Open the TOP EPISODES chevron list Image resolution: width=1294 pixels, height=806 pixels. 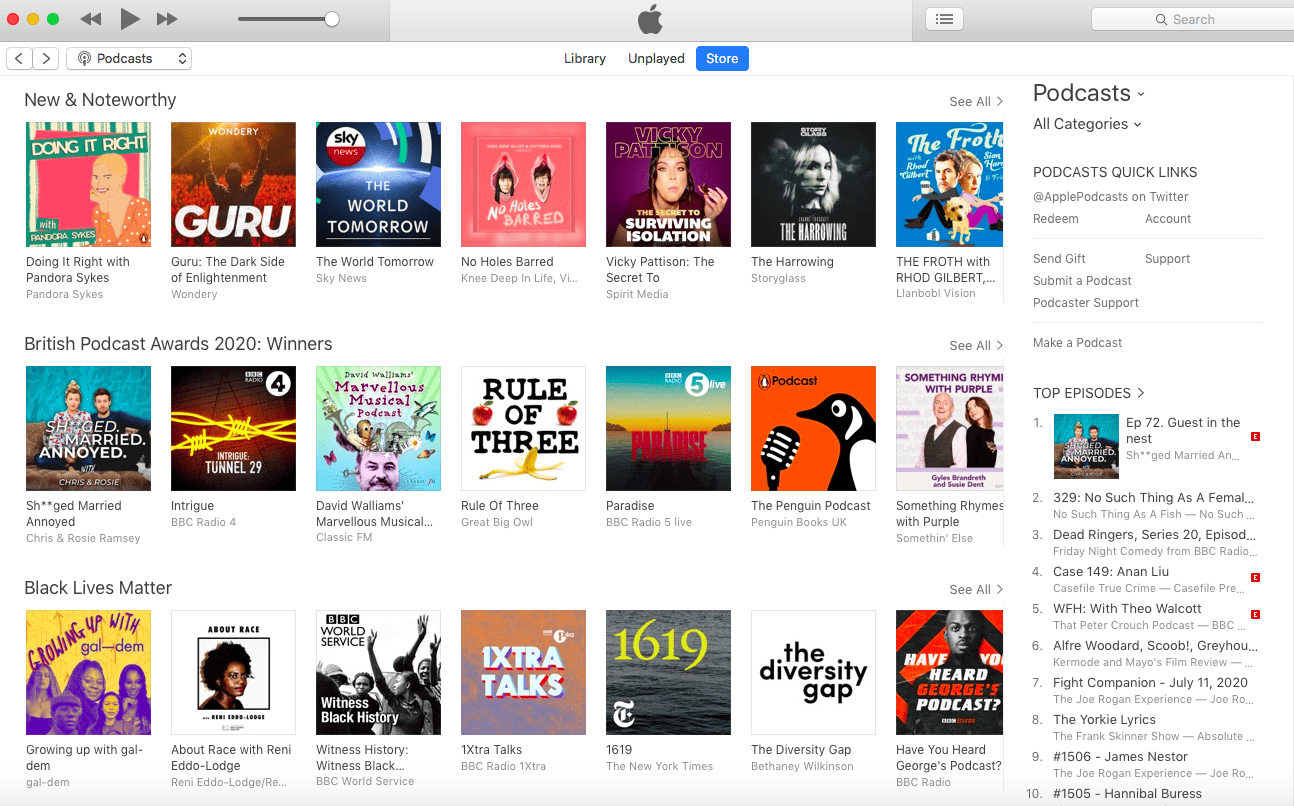(1089, 393)
